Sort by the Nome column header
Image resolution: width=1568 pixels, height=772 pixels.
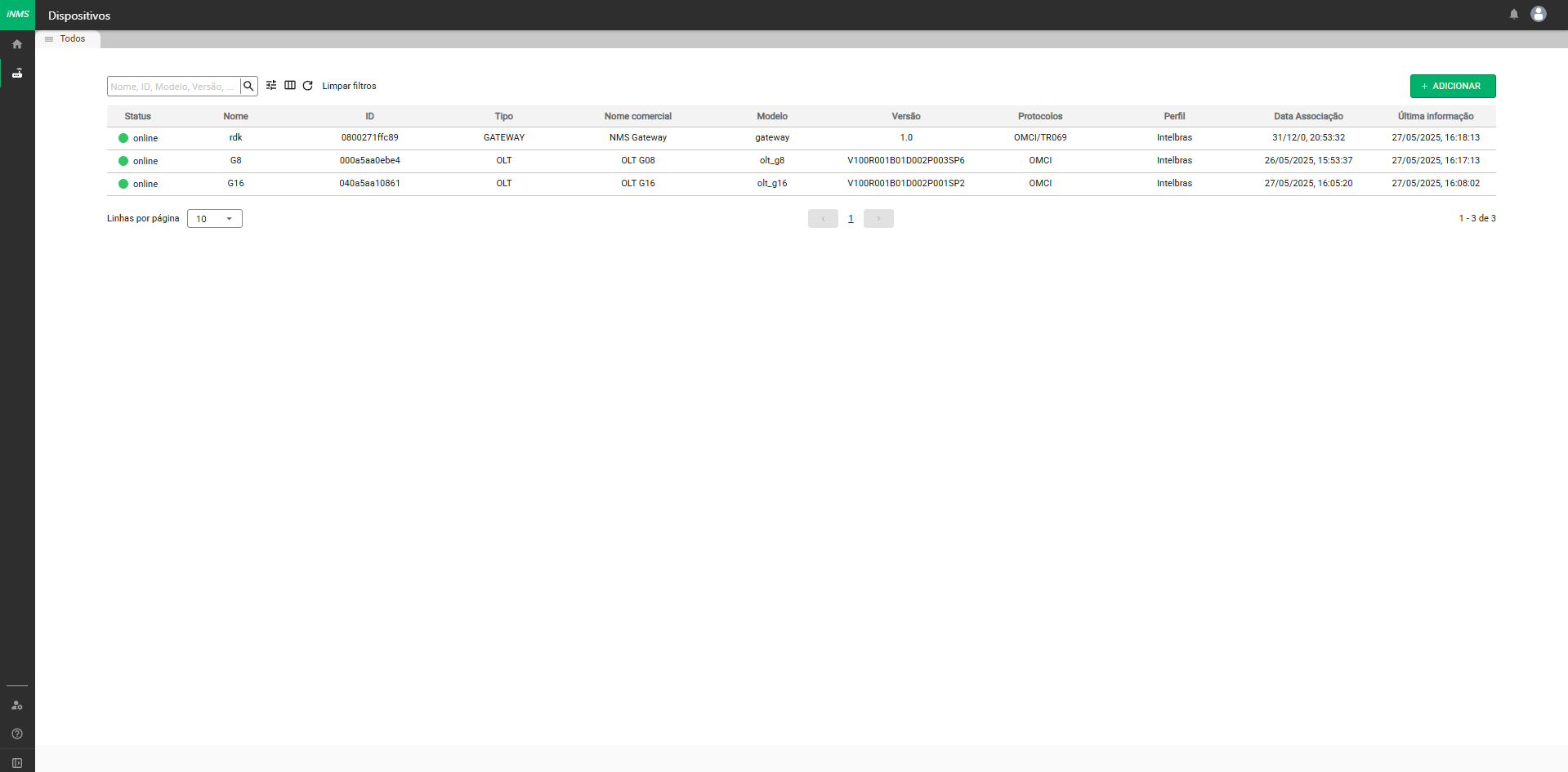point(235,116)
